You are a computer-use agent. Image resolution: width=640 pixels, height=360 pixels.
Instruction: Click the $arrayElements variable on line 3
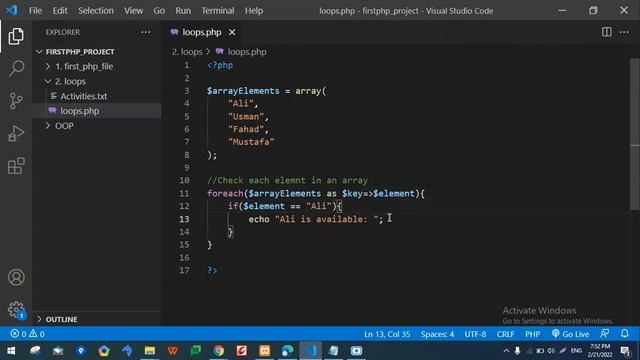pyautogui.click(x=243, y=91)
